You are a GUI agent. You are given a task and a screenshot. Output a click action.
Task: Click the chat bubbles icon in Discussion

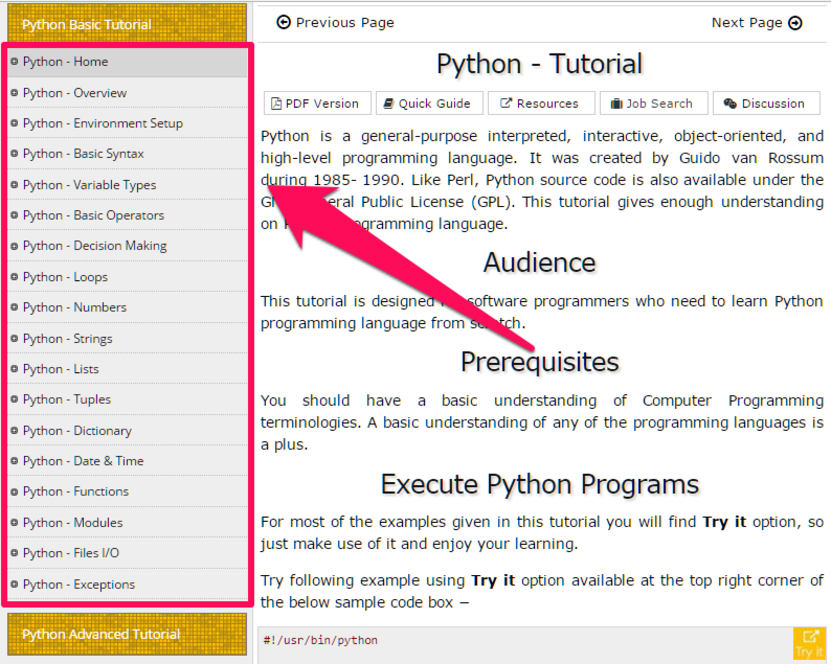730,103
